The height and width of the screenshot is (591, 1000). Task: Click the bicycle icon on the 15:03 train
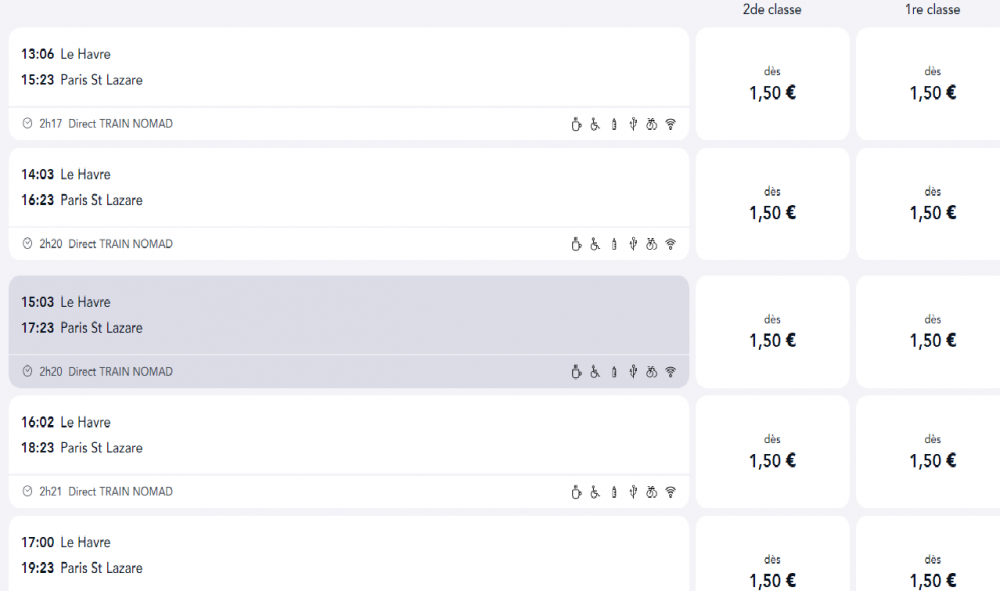coord(651,372)
